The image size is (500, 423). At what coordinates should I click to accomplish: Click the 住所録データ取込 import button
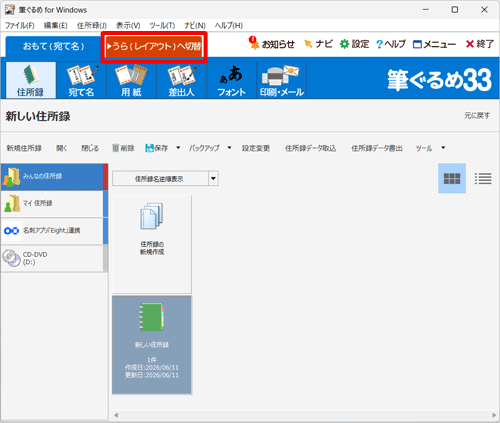(310, 148)
